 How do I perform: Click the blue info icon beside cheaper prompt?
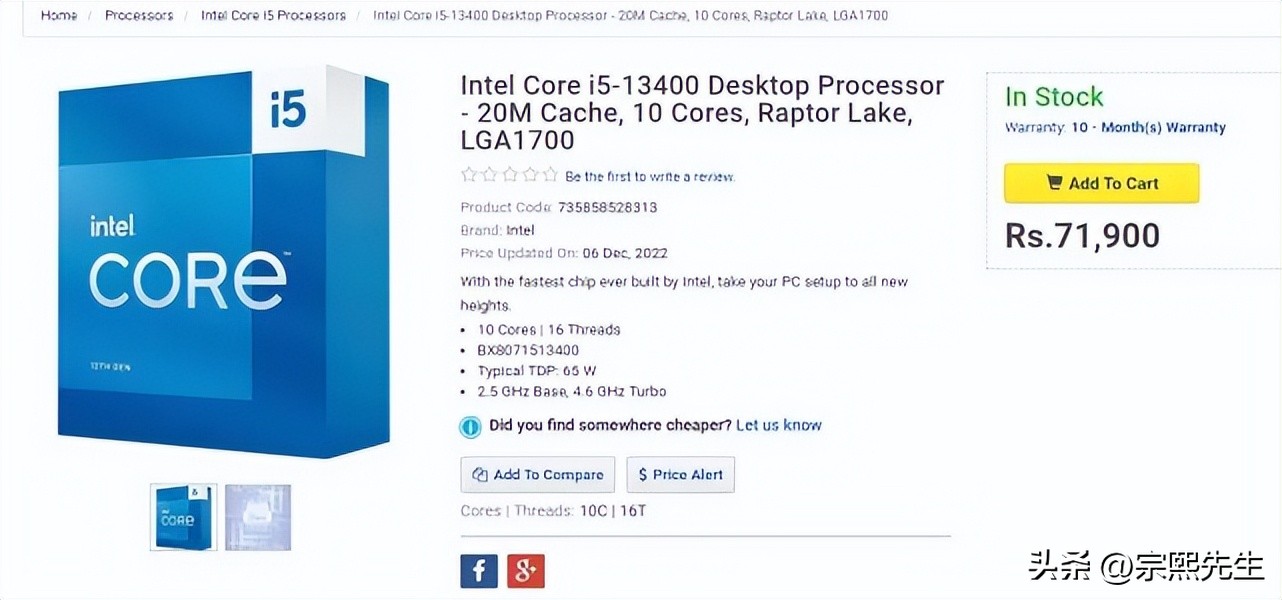click(470, 427)
